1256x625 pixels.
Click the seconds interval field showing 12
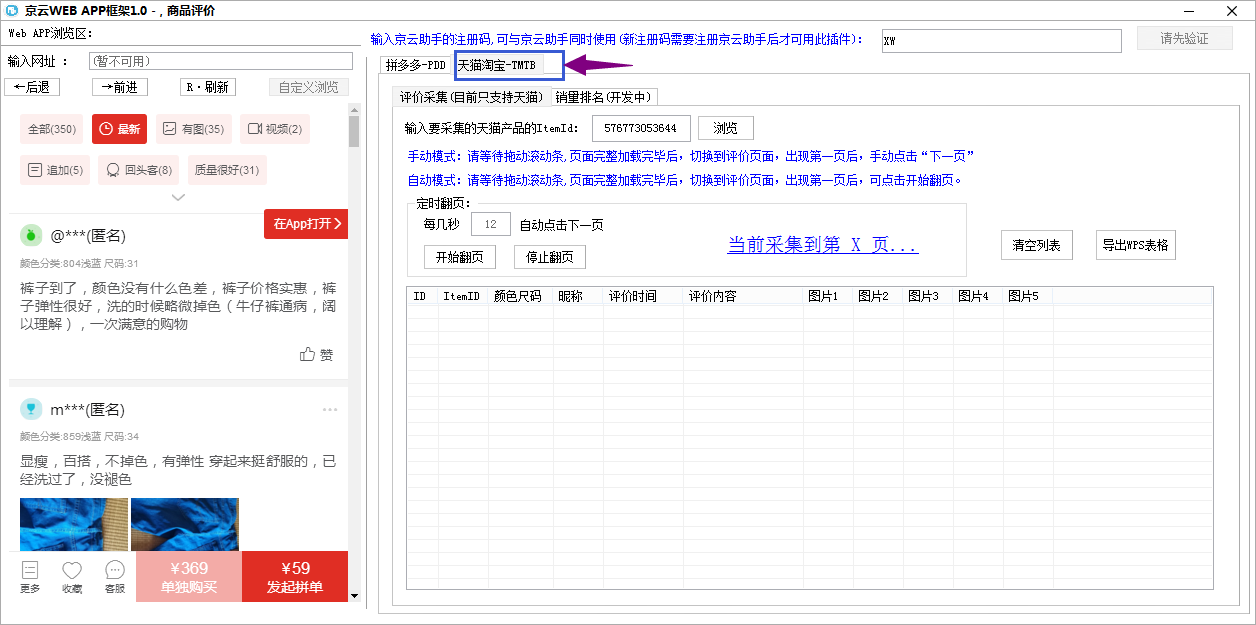tap(490, 224)
